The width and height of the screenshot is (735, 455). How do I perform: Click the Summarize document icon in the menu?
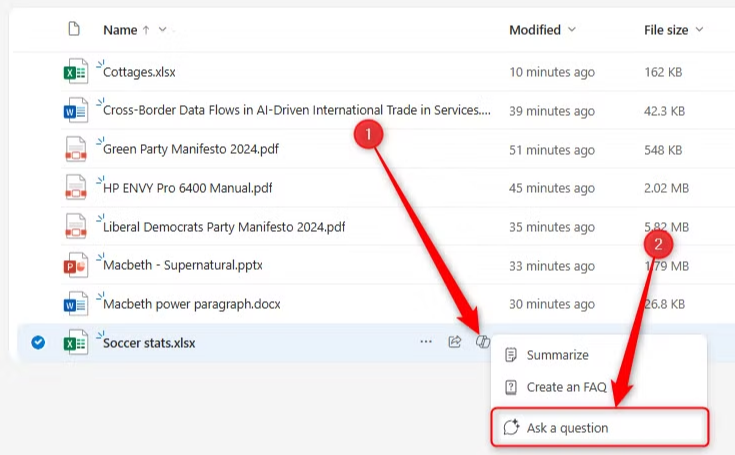(x=511, y=355)
